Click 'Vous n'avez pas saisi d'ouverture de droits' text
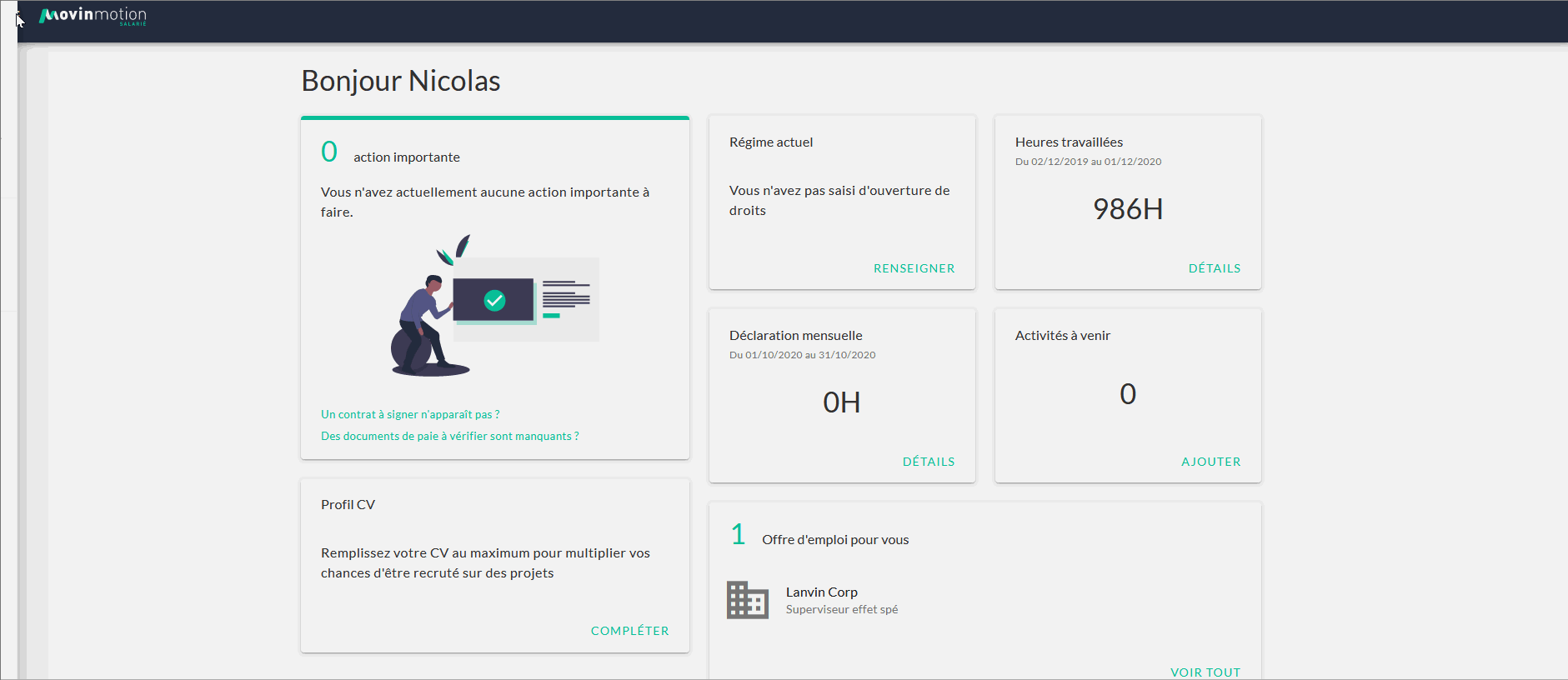 [x=839, y=201]
